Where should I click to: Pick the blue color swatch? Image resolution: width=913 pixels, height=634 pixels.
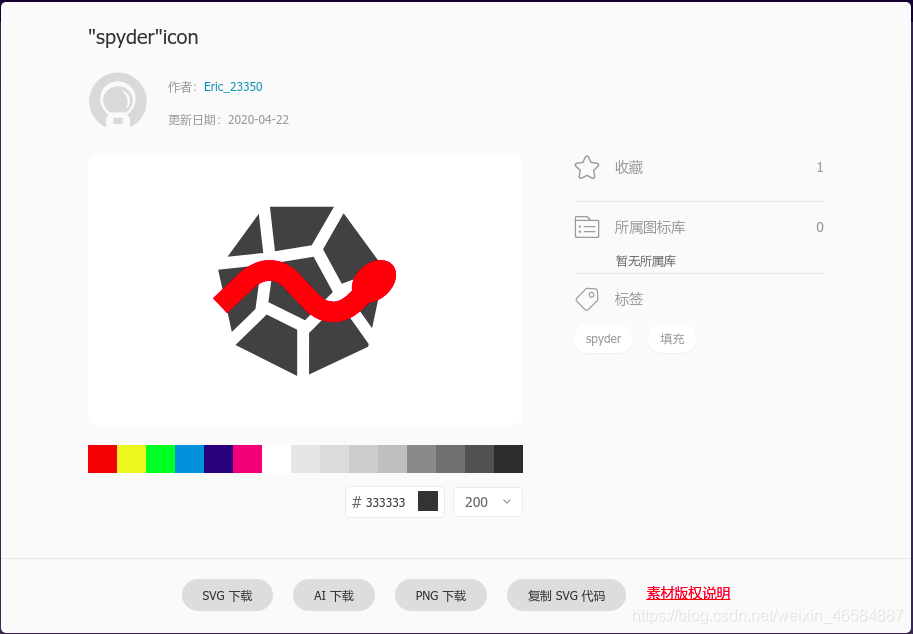coord(190,459)
